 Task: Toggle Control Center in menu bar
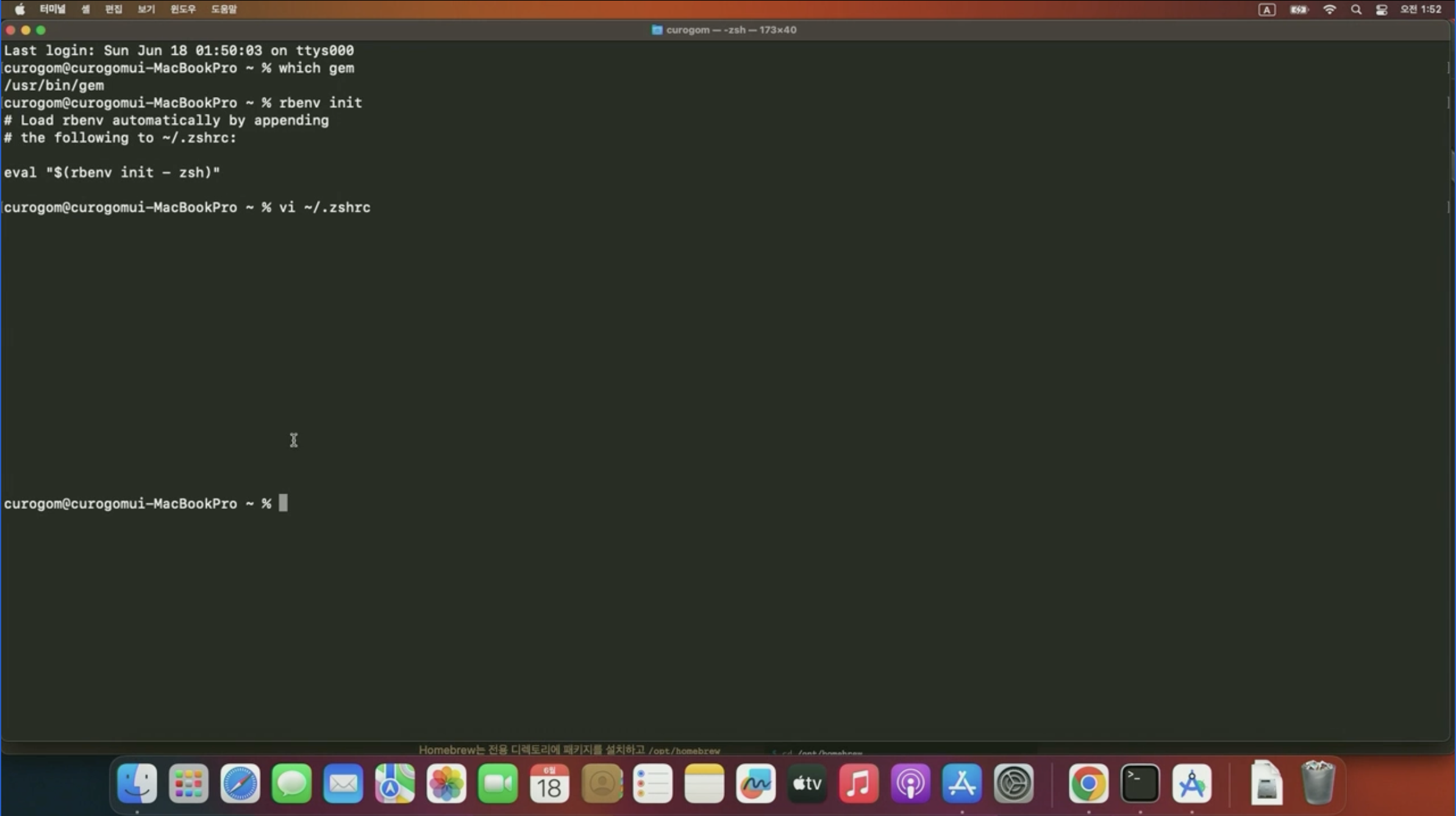coord(1382,9)
